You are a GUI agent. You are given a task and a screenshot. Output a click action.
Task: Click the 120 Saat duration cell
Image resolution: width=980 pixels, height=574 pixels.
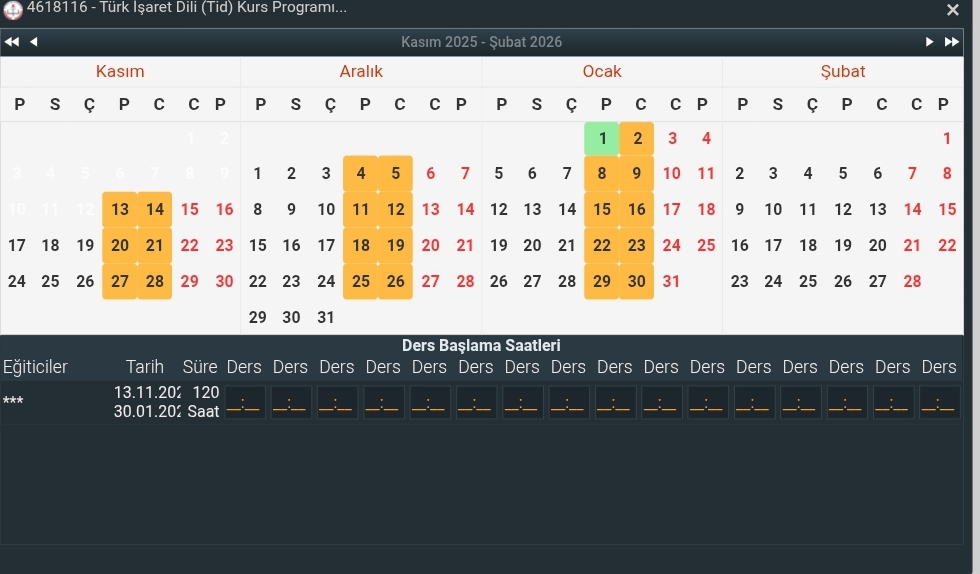click(203, 401)
